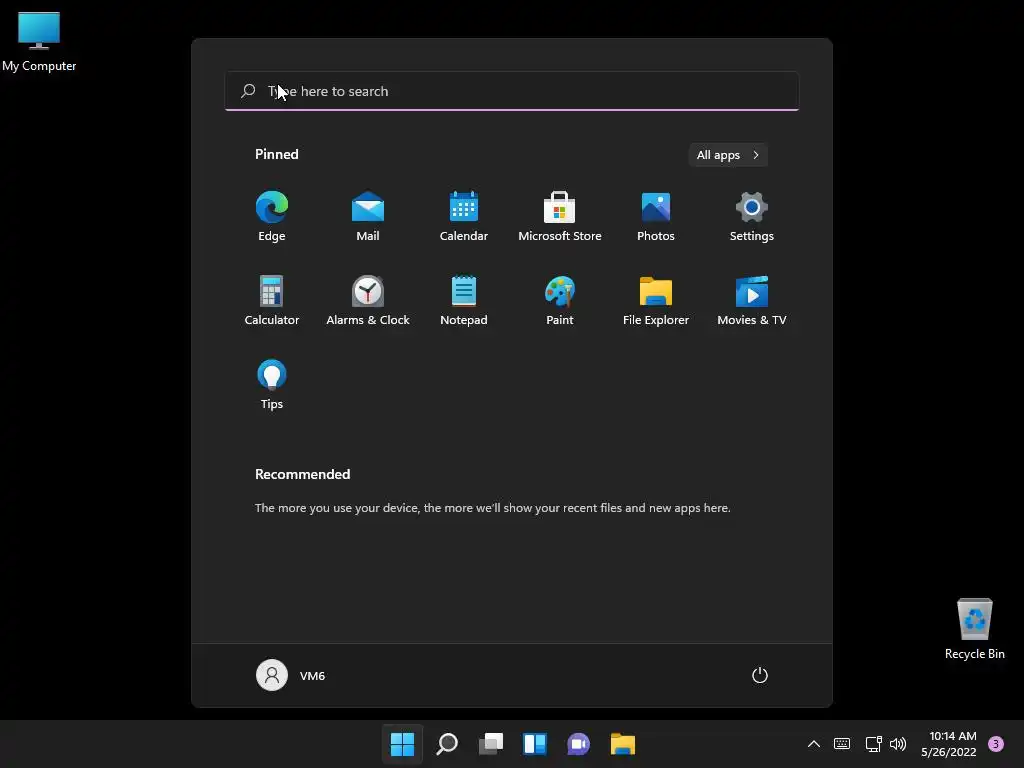Launch the Mail app

coord(368,217)
